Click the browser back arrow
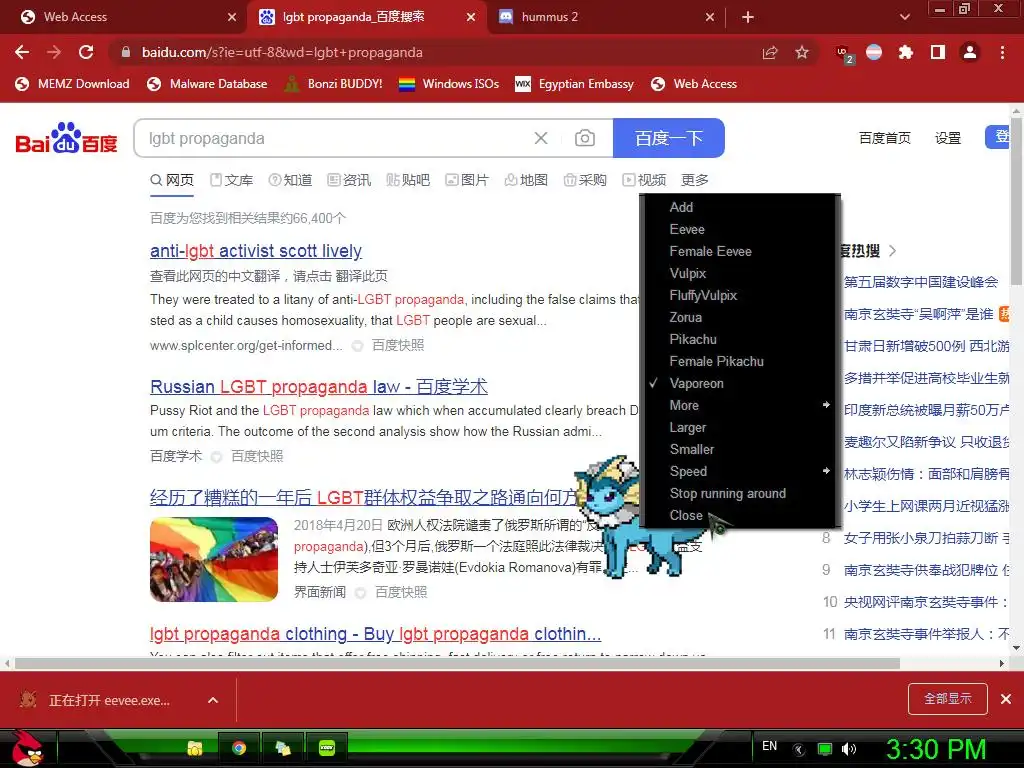 pos(22,52)
